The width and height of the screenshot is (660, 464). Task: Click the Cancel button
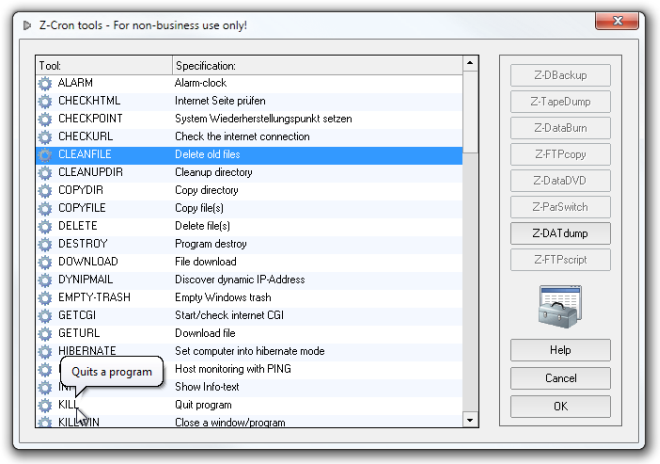coord(560,378)
